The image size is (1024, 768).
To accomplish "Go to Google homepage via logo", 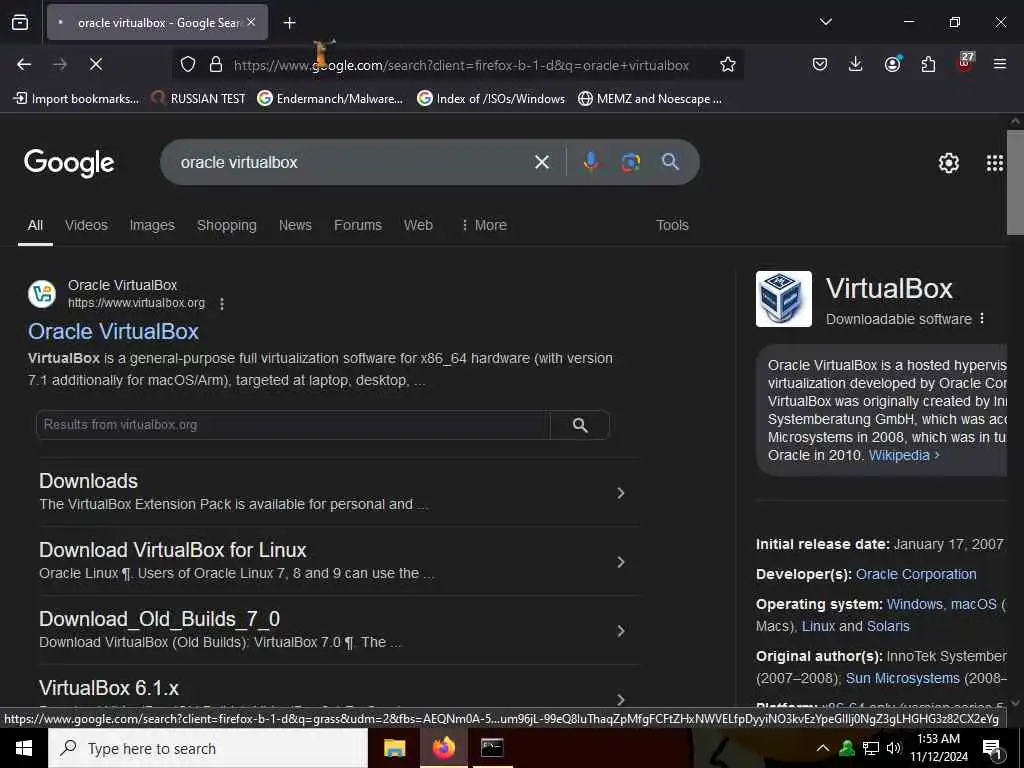I will (69, 163).
